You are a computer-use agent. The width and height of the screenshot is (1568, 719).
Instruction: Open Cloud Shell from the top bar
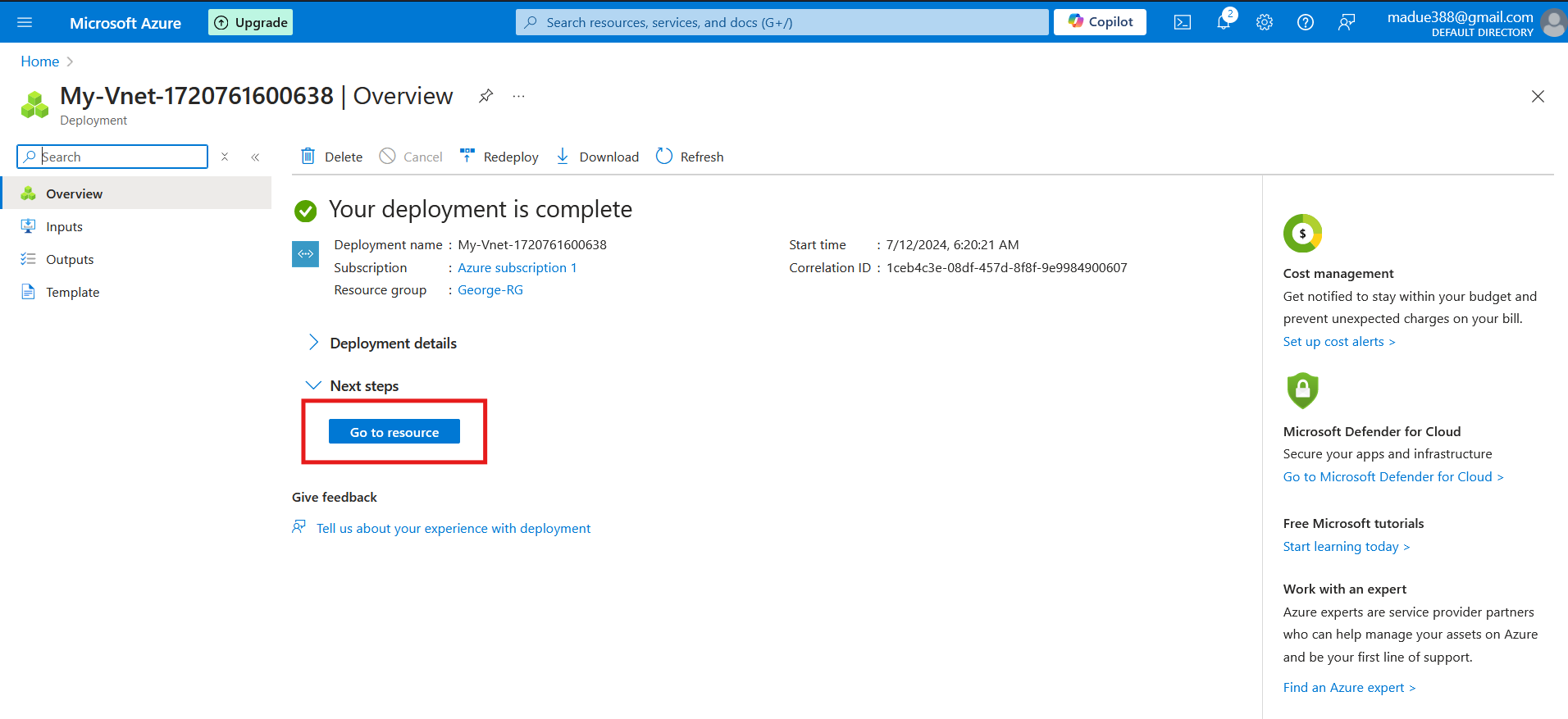pos(1183,22)
